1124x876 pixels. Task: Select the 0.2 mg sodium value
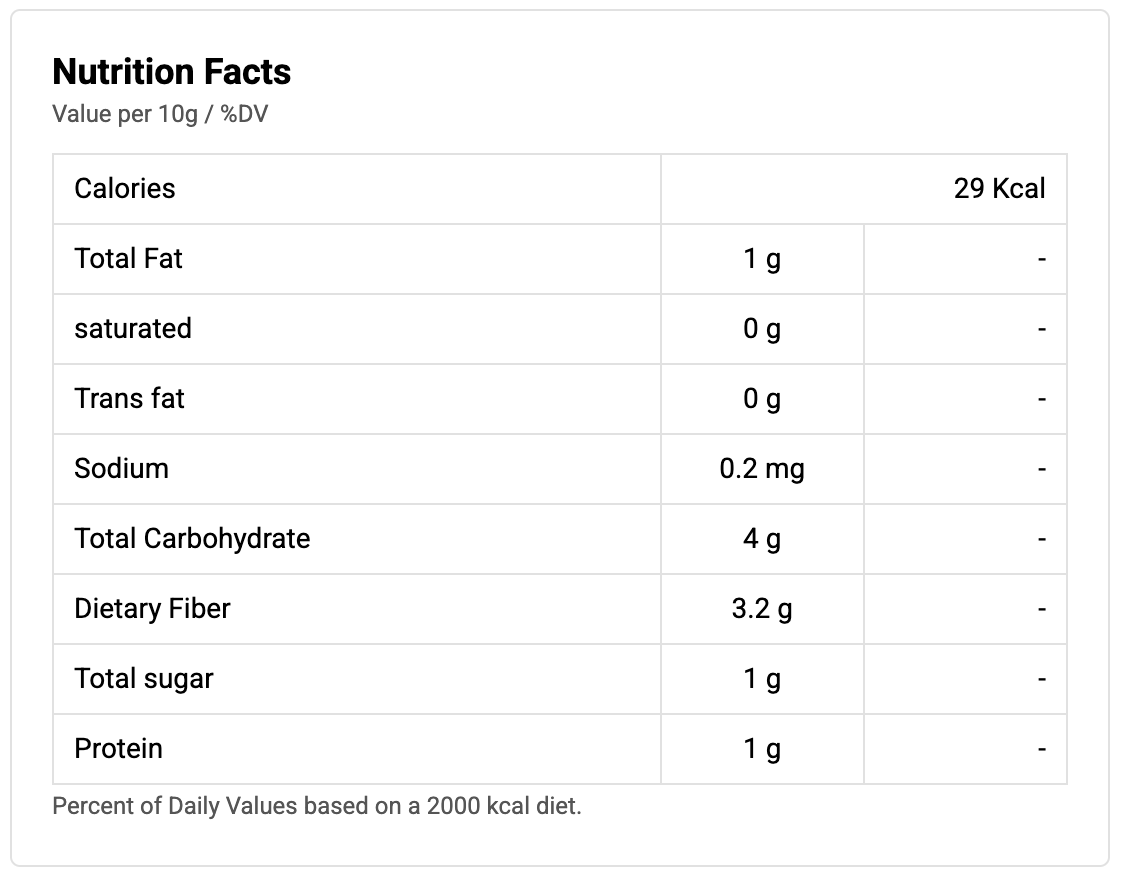(x=762, y=469)
